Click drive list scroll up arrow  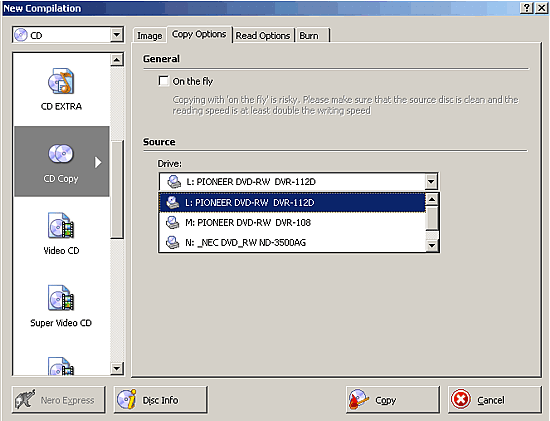pyautogui.click(x=432, y=200)
